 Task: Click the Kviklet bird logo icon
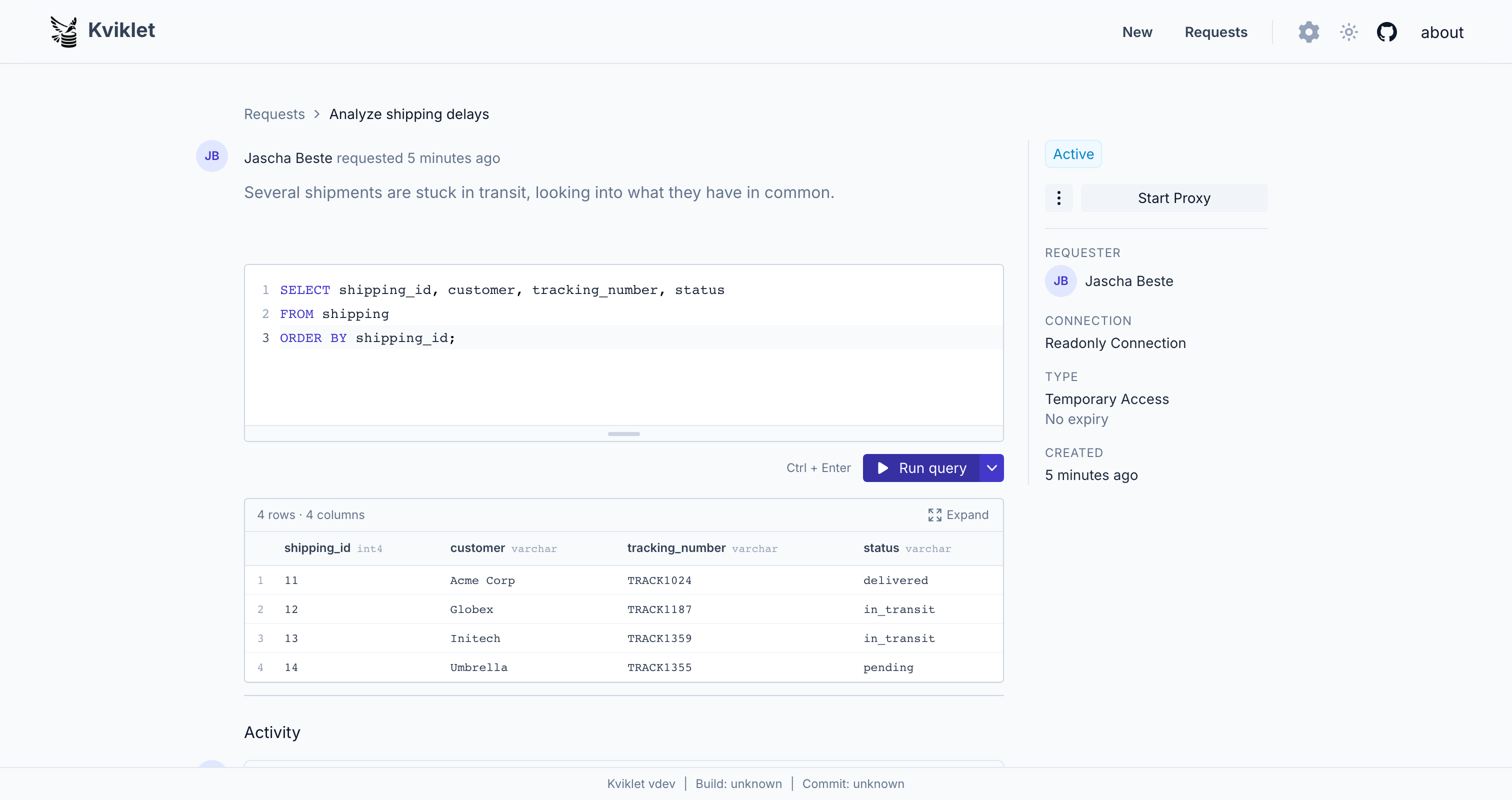pyautogui.click(x=64, y=31)
